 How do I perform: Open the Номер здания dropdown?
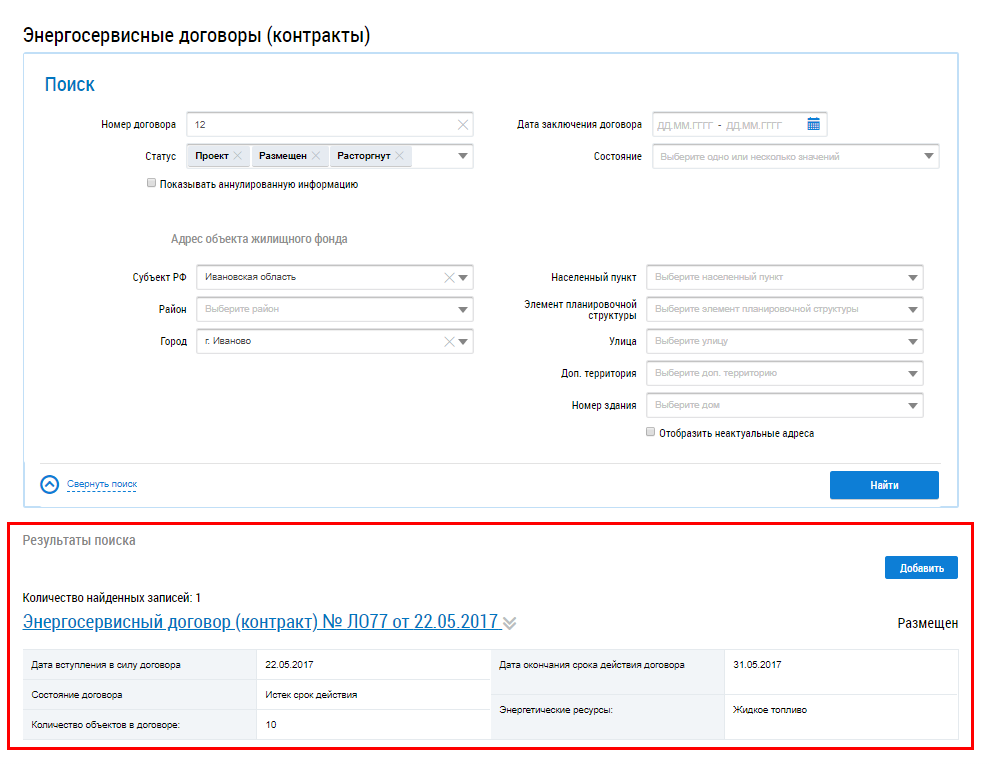[x=912, y=406]
